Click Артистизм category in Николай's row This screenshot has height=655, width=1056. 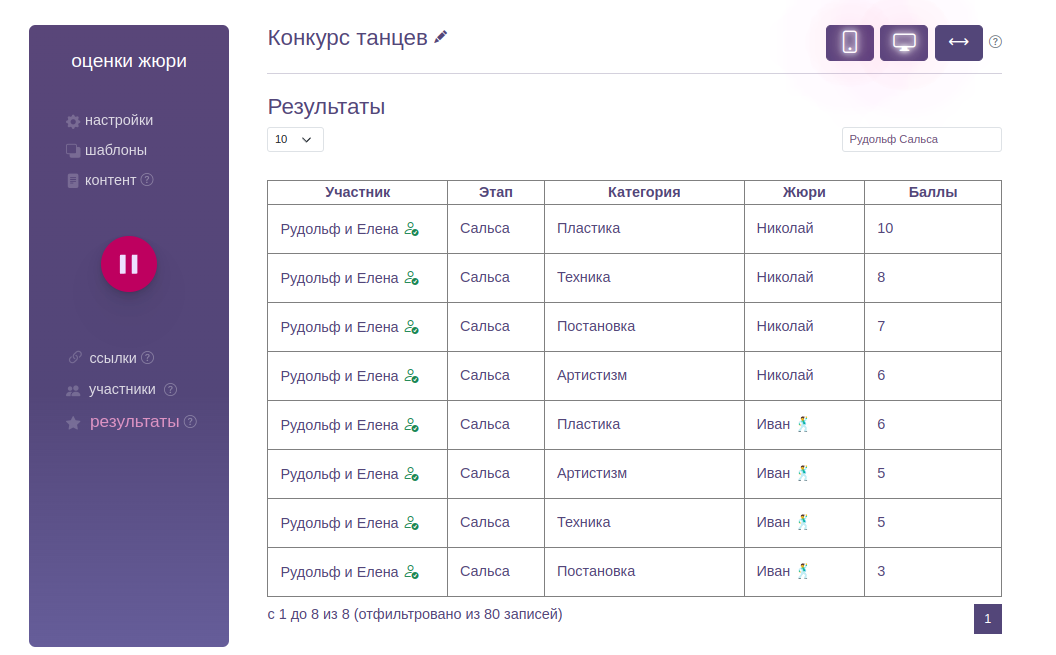[x=591, y=375]
